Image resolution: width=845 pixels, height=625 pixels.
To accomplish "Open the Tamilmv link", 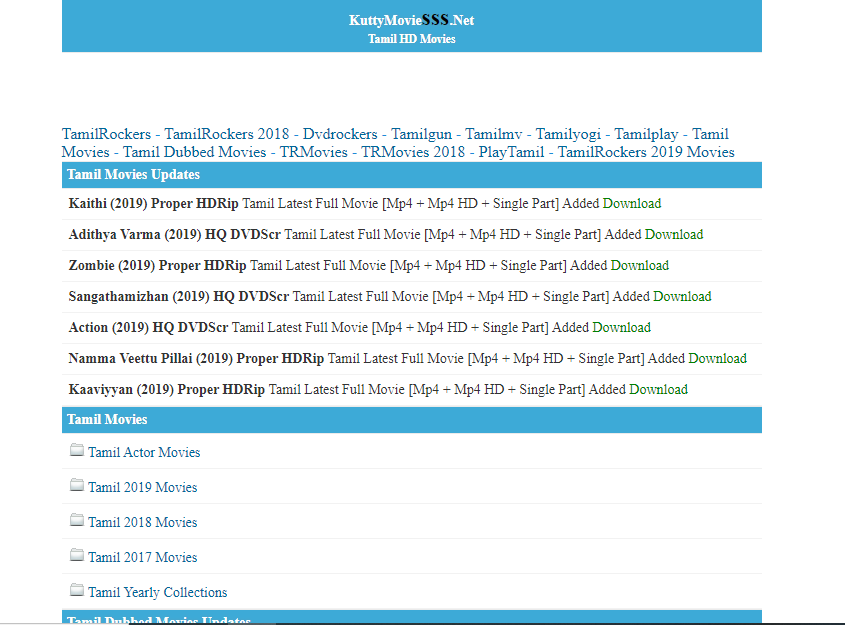I will pos(494,134).
